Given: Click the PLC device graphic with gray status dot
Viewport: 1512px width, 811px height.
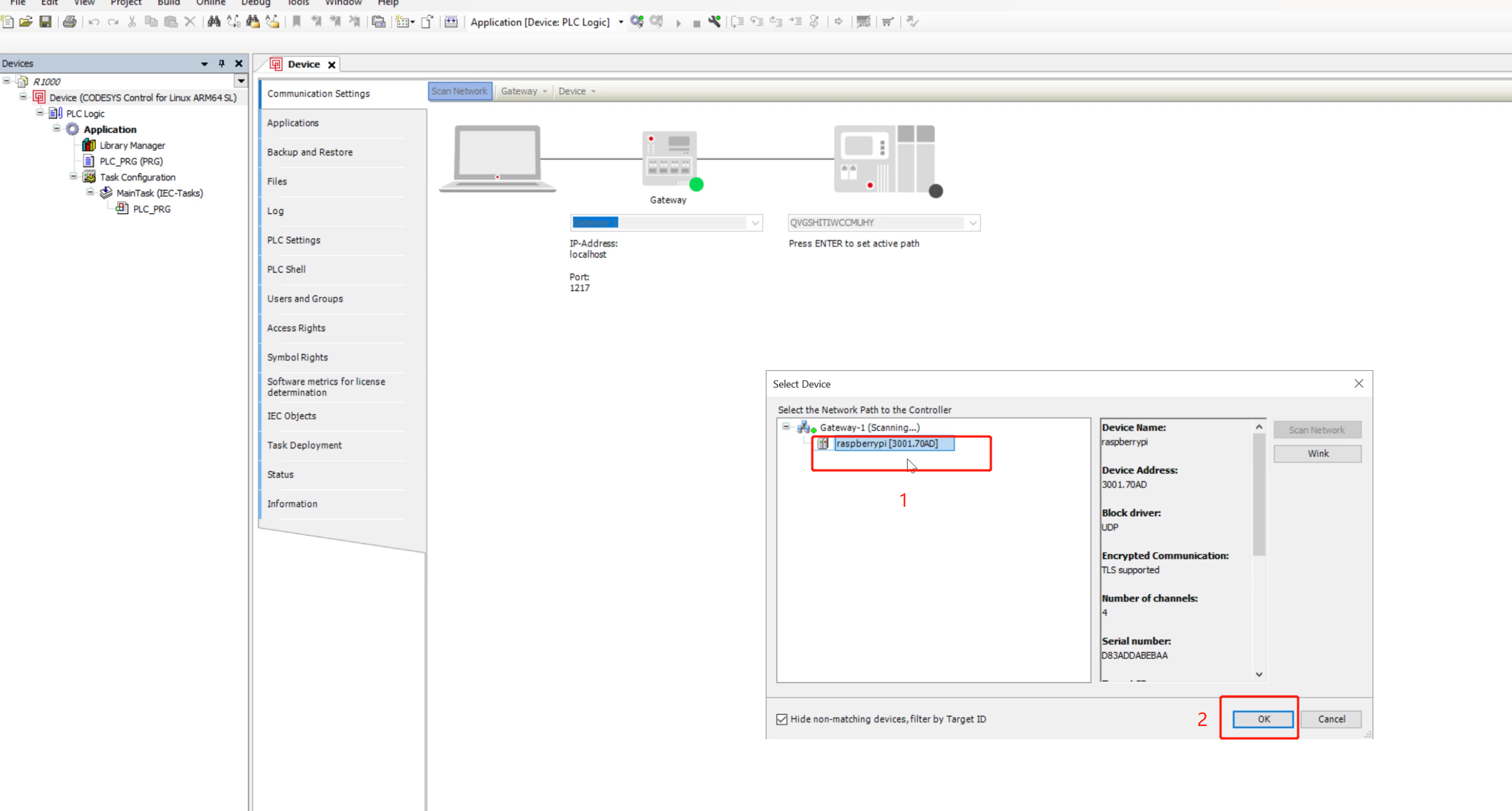Looking at the screenshot, I should coord(888,161).
